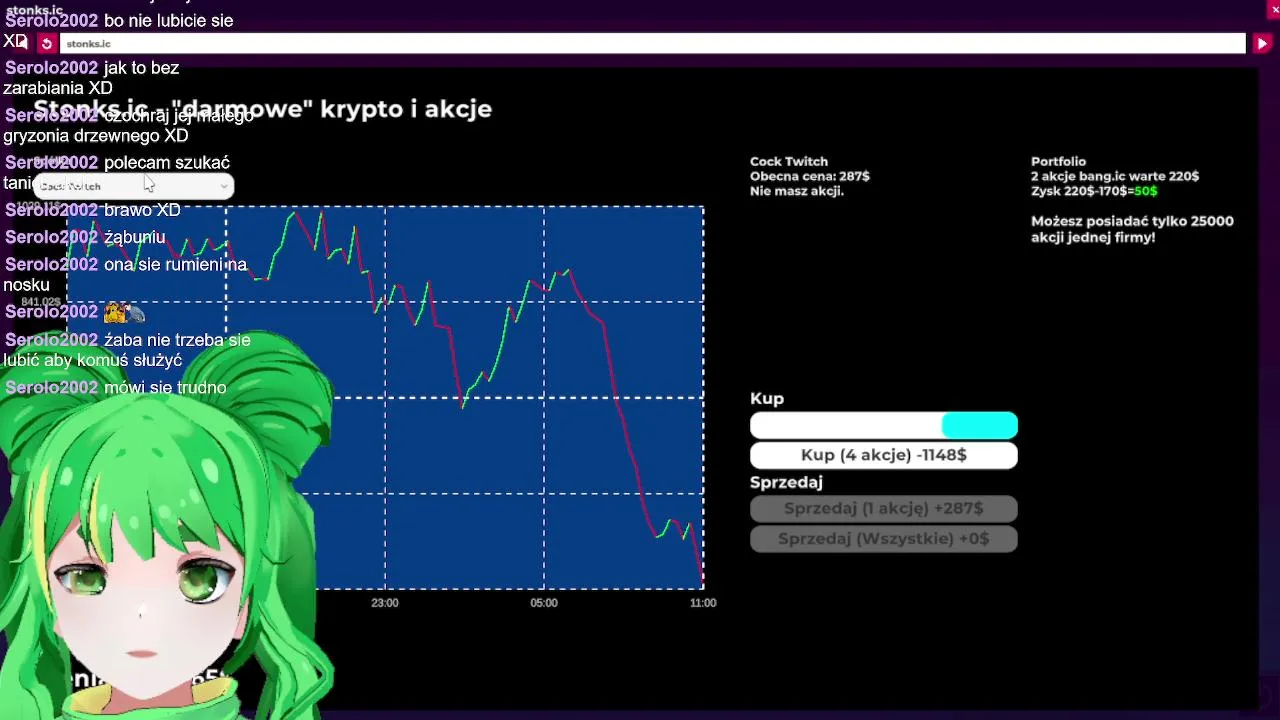Adjust the Kup quantity slider

[884, 426]
